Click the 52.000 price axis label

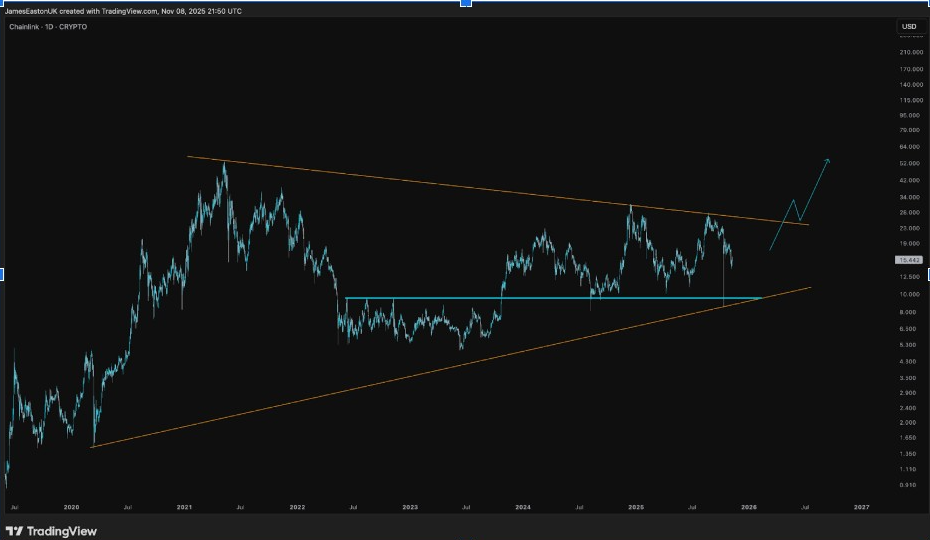[911, 163]
